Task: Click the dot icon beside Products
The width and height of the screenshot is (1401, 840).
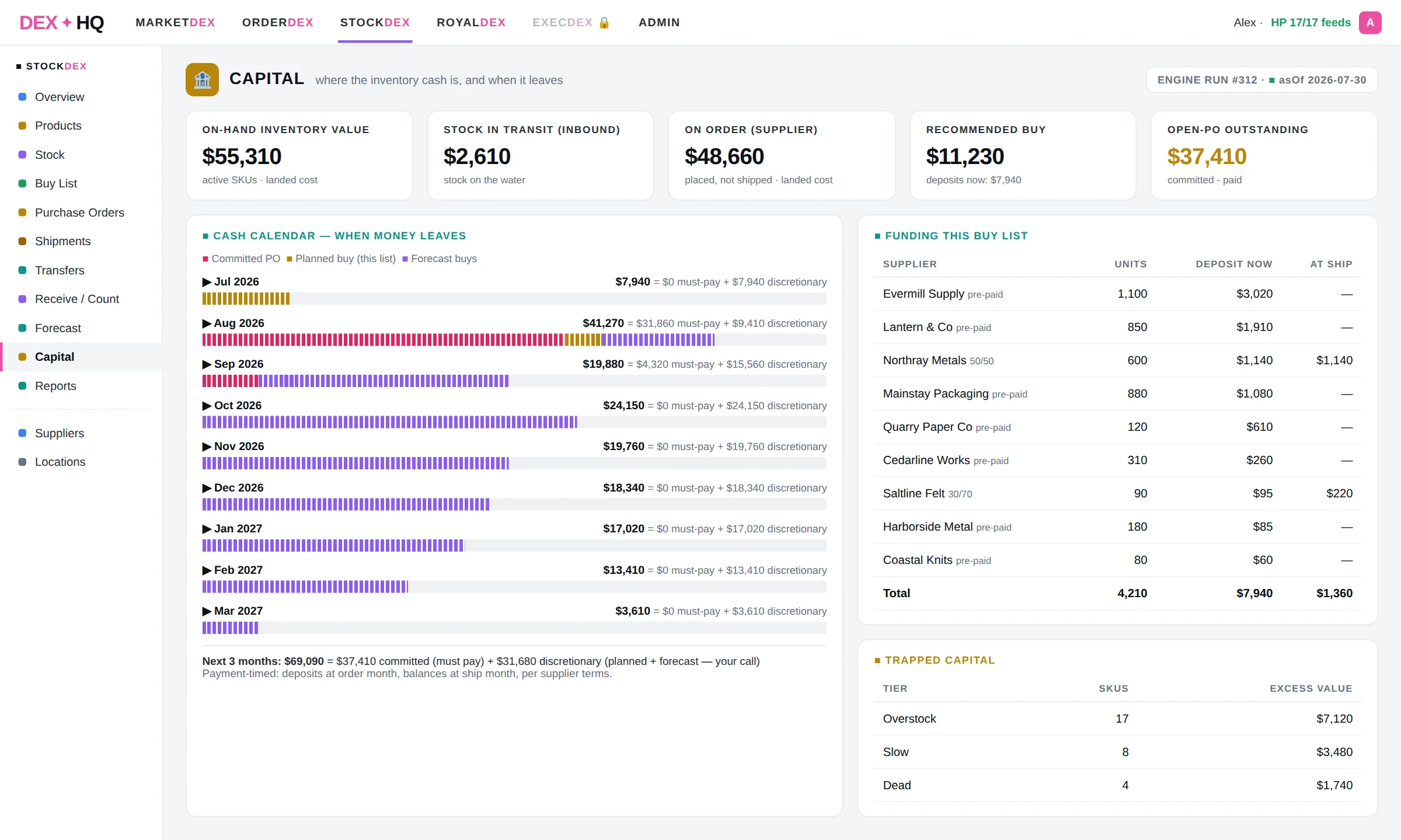Action: point(22,126)
